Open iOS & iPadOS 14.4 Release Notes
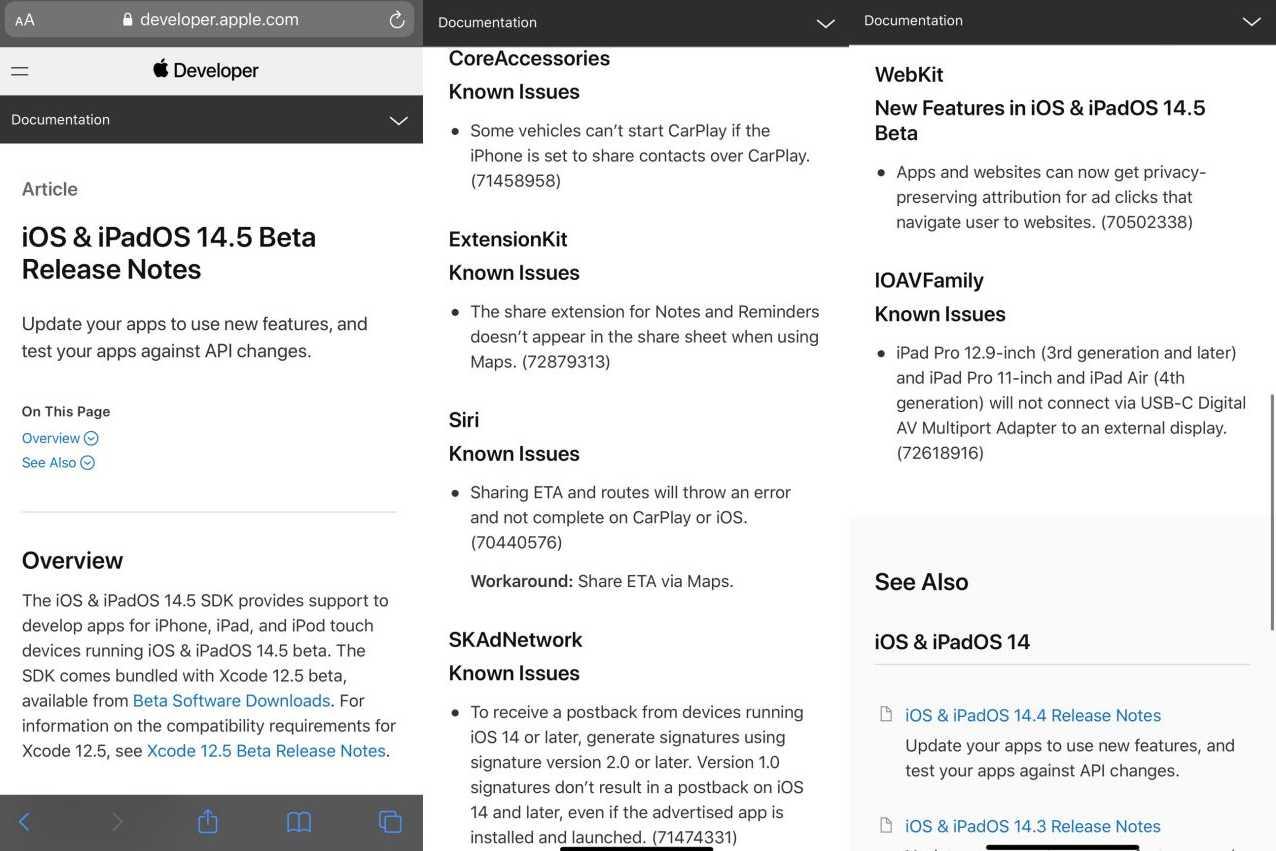Image resolution: width=1276 pixels, height=851 pixels. click(x=1032, y=715)
